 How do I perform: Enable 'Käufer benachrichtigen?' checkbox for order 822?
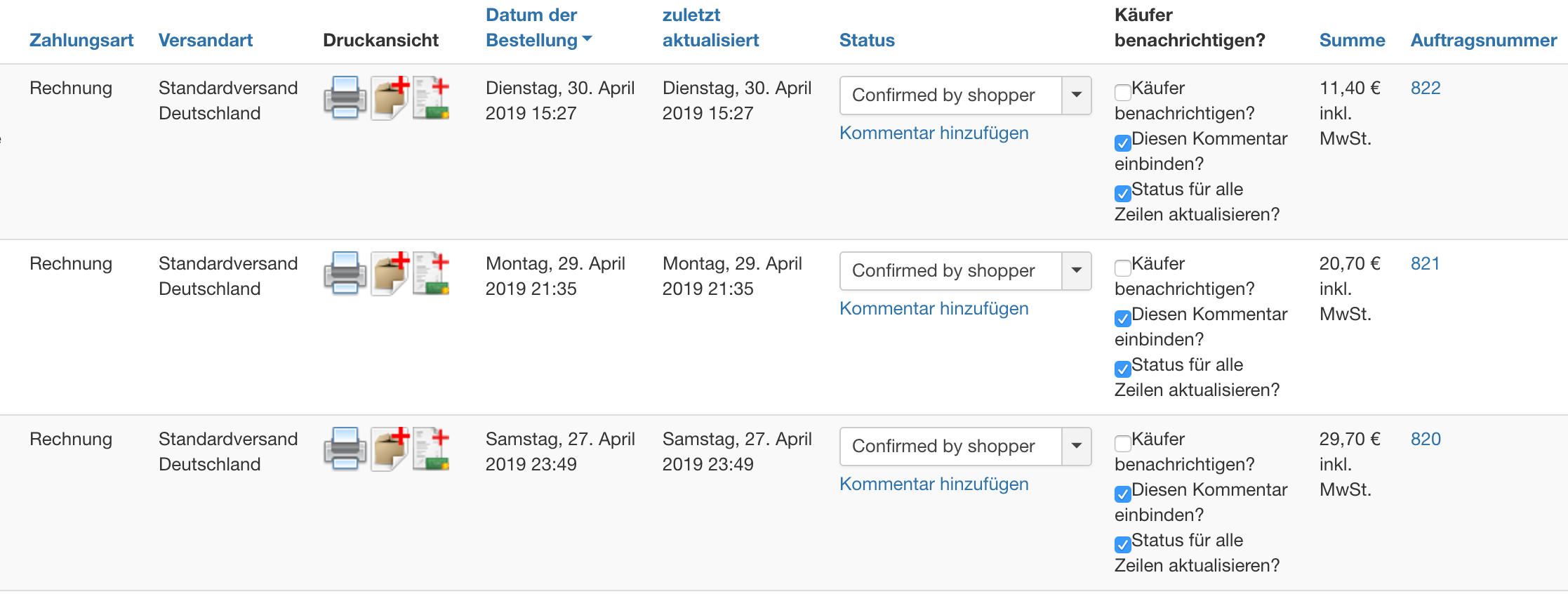pyautogui.click(x=1122, y=92)
